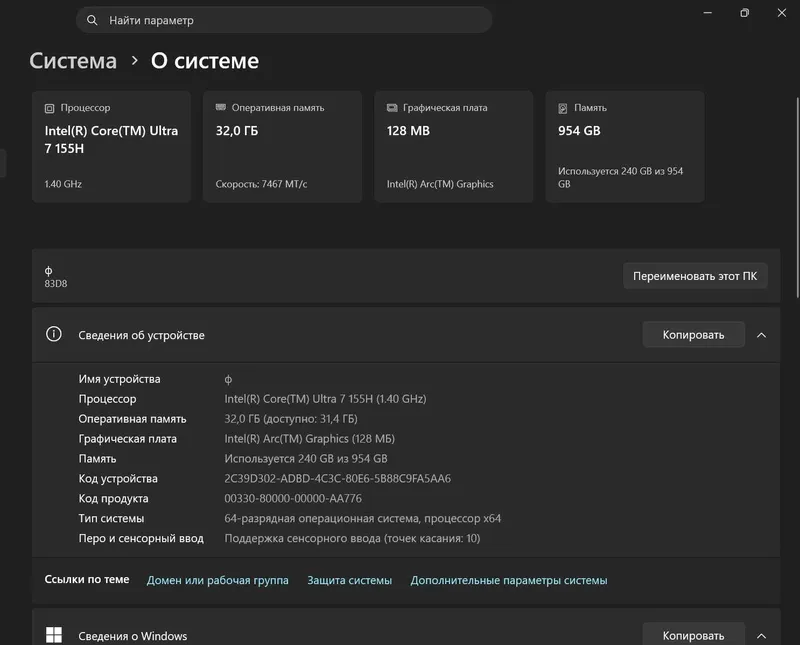This screenshot has height=645, width=800.
Task: Go back to 'Система' breadcrumb
Action: pyautogui.click(x=73, y=61)
